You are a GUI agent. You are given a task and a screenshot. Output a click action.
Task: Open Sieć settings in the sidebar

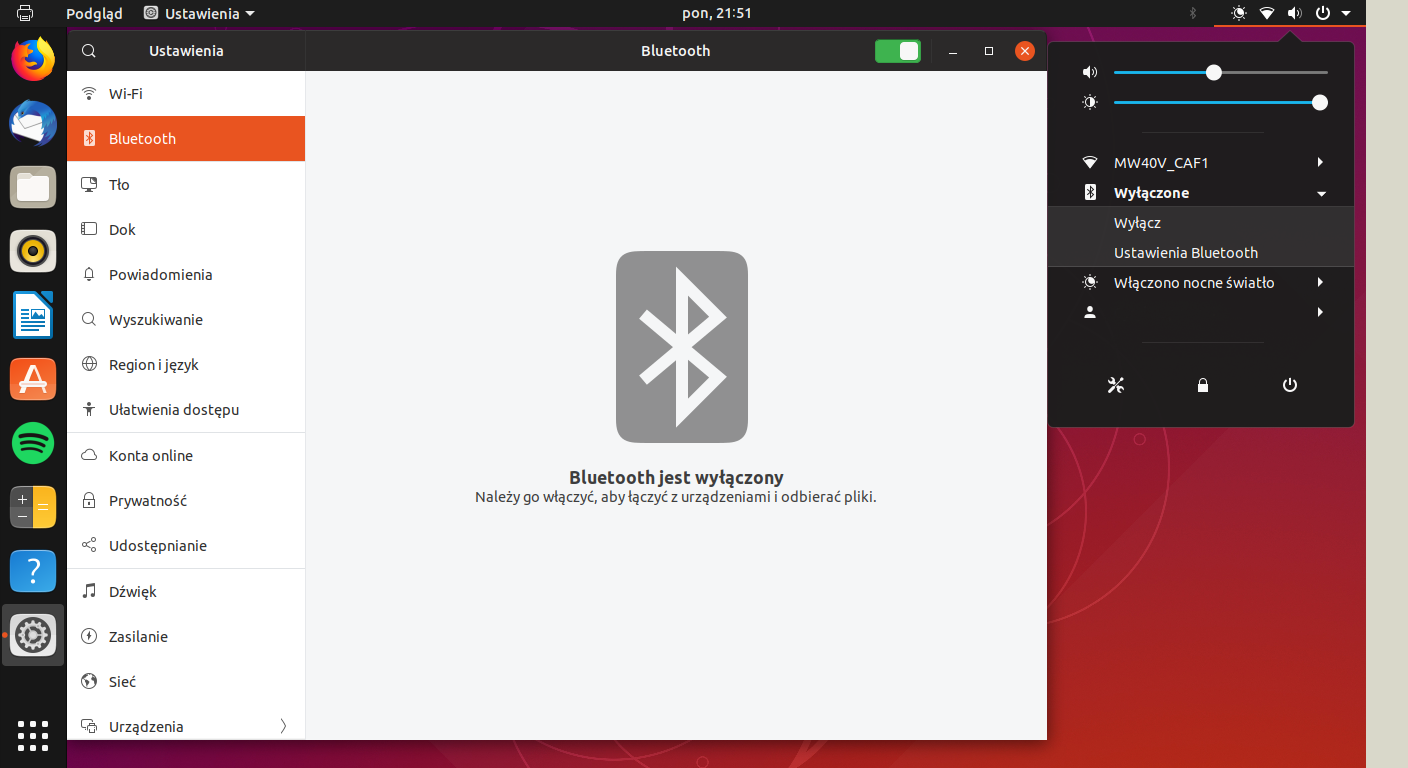186,681
